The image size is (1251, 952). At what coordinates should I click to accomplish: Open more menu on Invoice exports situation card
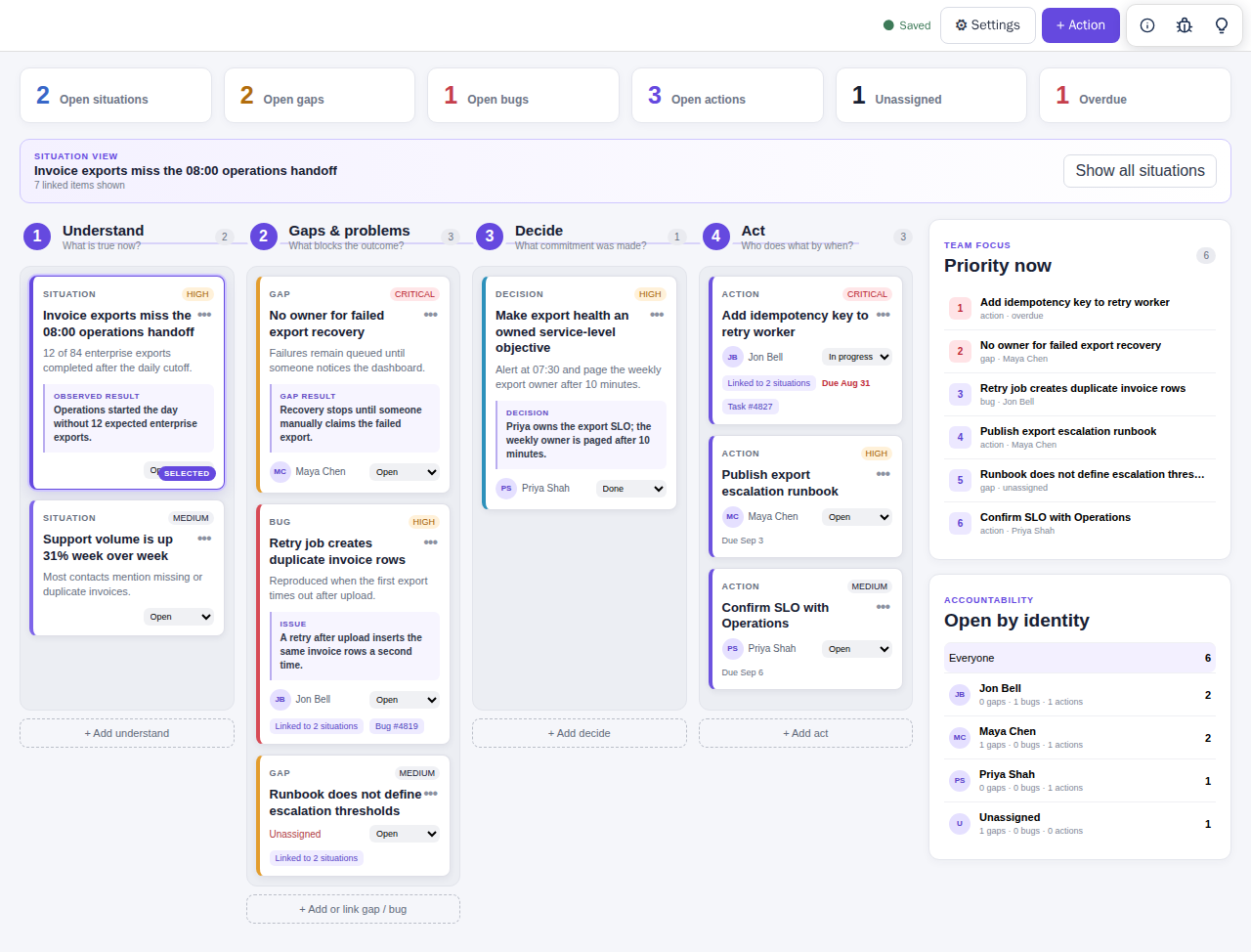pyautogui.click(x=204, y=315)
